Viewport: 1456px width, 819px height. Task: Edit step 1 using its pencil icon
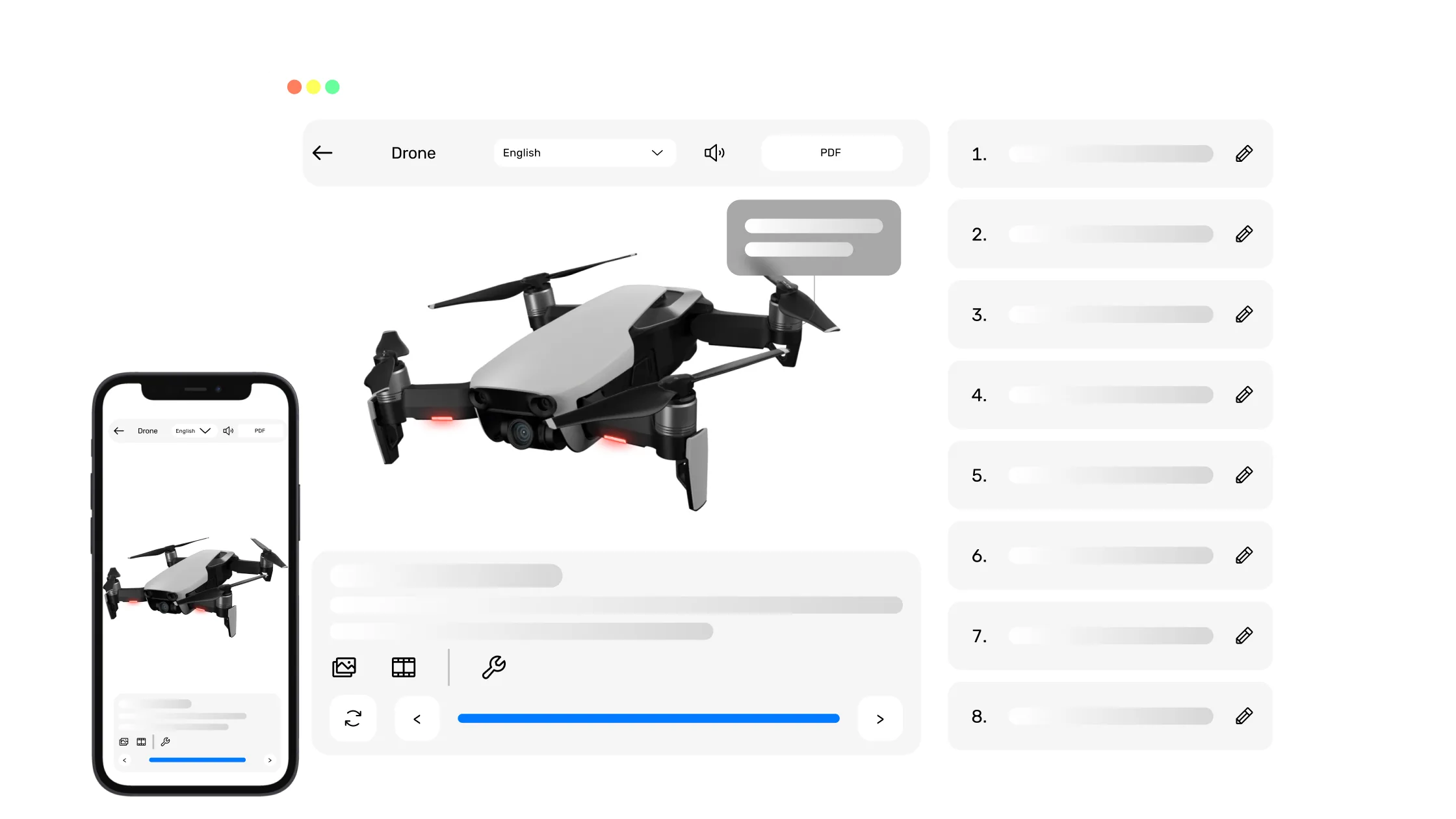tap(1244, 153)
